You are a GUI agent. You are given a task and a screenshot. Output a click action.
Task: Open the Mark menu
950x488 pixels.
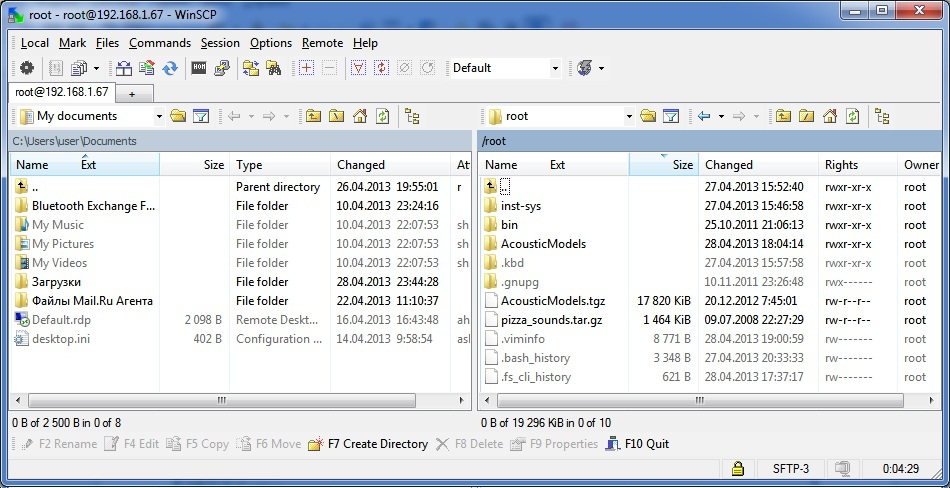point(73,43)
